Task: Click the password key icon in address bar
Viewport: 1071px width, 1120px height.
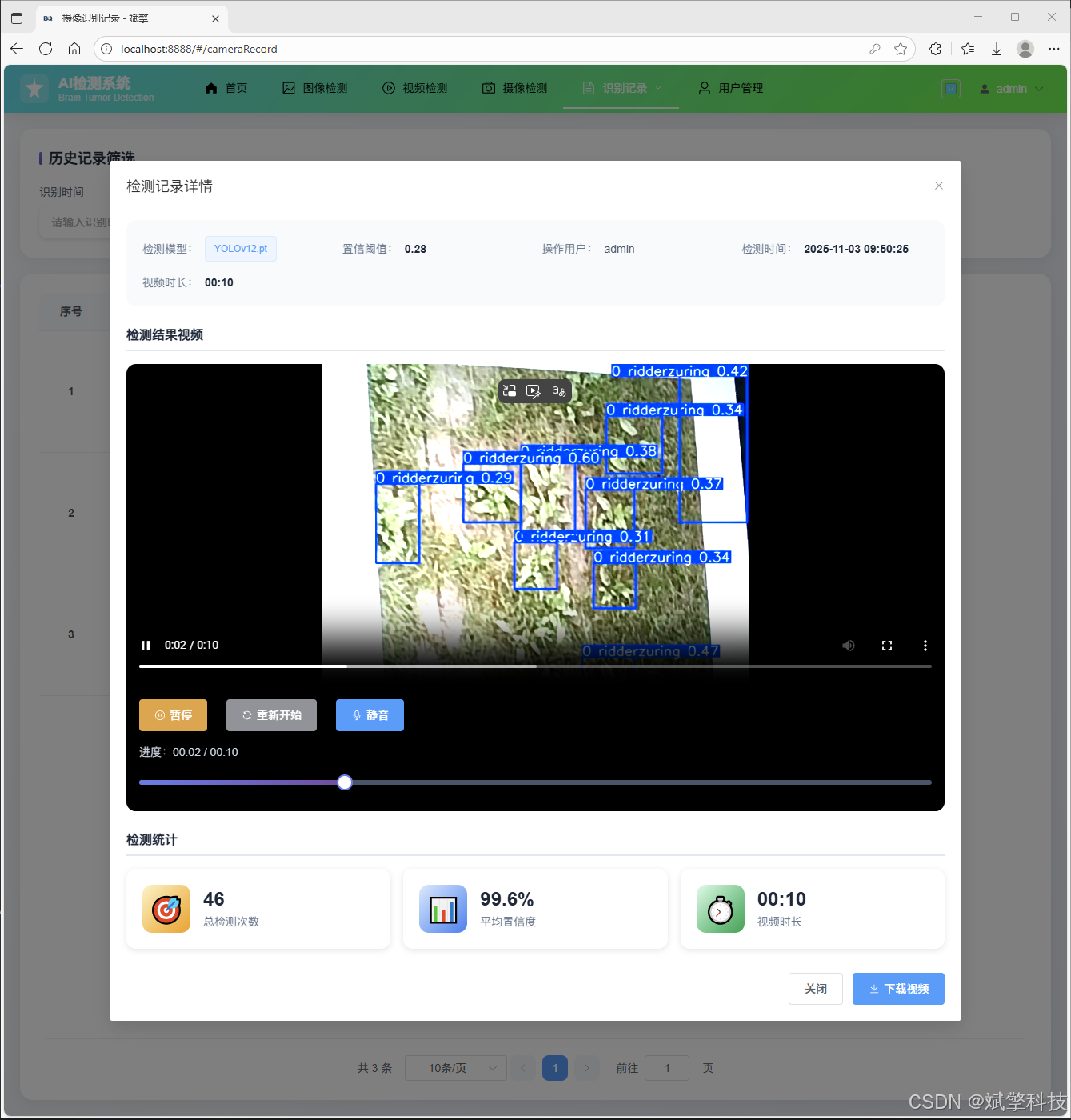Action: point(875,49)
